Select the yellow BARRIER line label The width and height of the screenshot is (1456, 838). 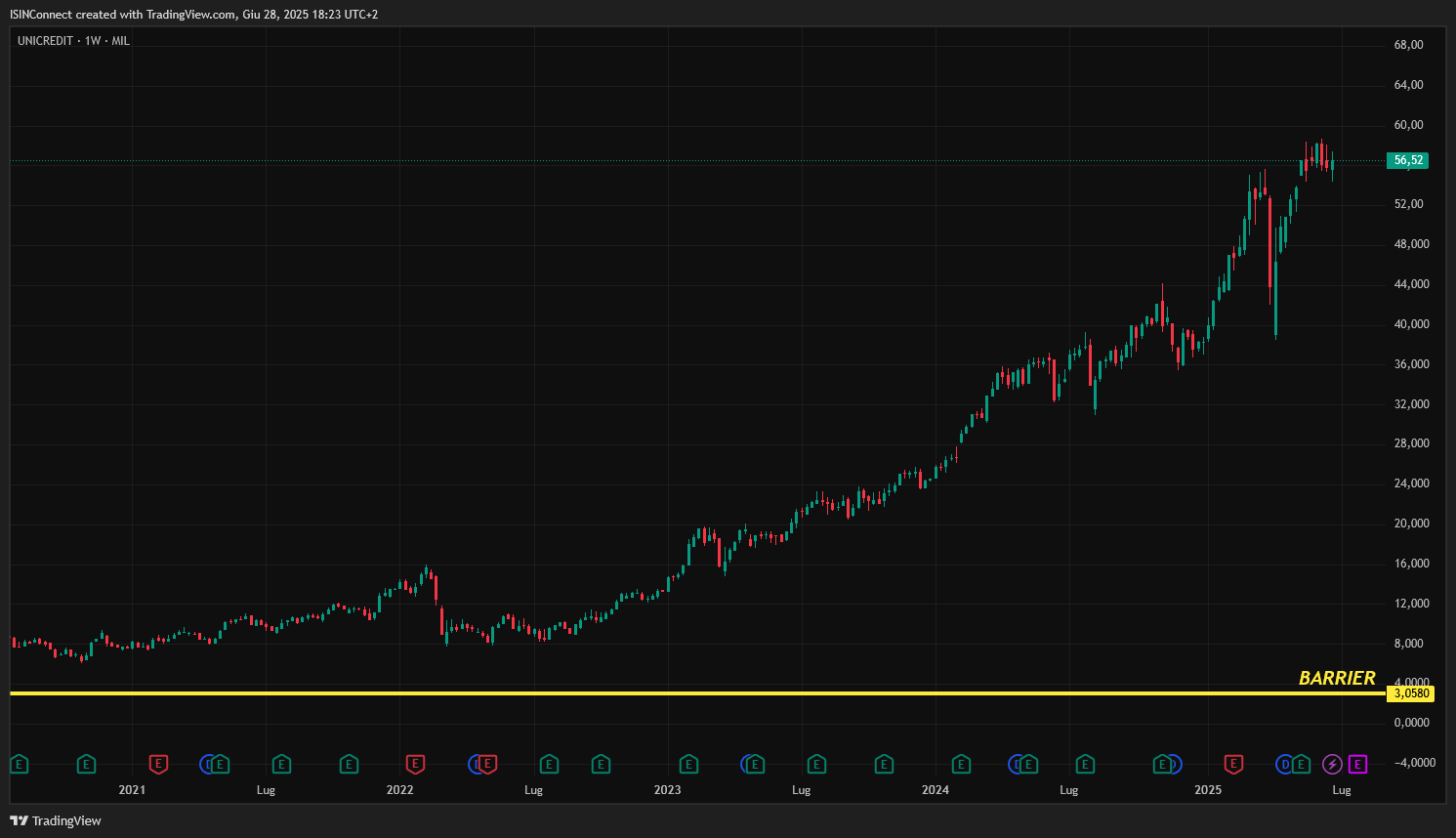[1337, 678]
